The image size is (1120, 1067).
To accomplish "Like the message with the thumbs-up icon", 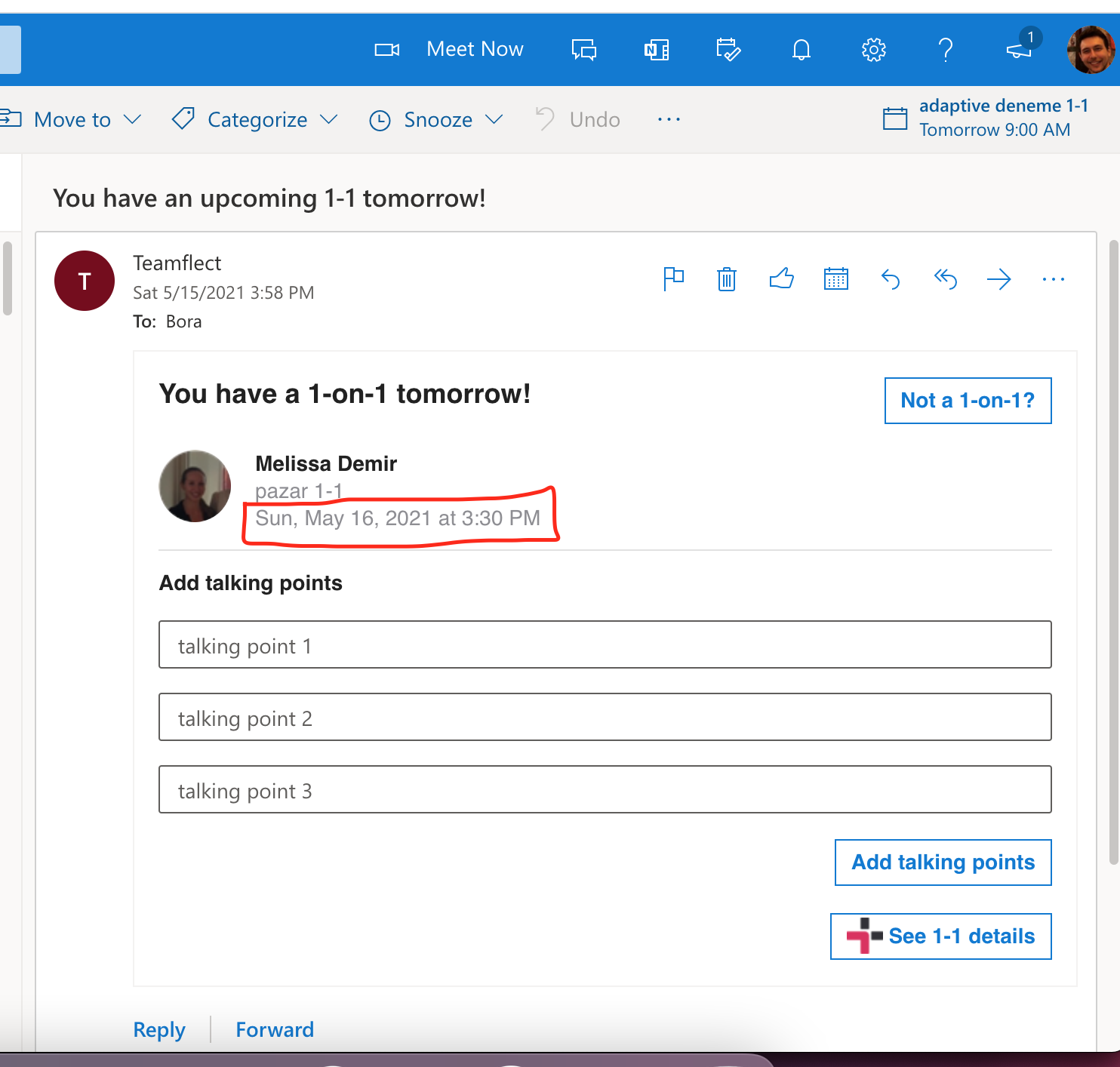I will tap(782, 278).
